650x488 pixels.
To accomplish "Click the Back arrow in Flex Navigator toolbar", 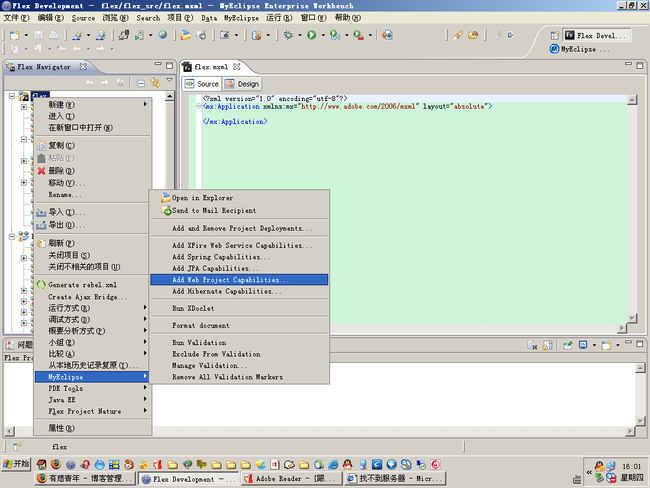I will 89,83.
